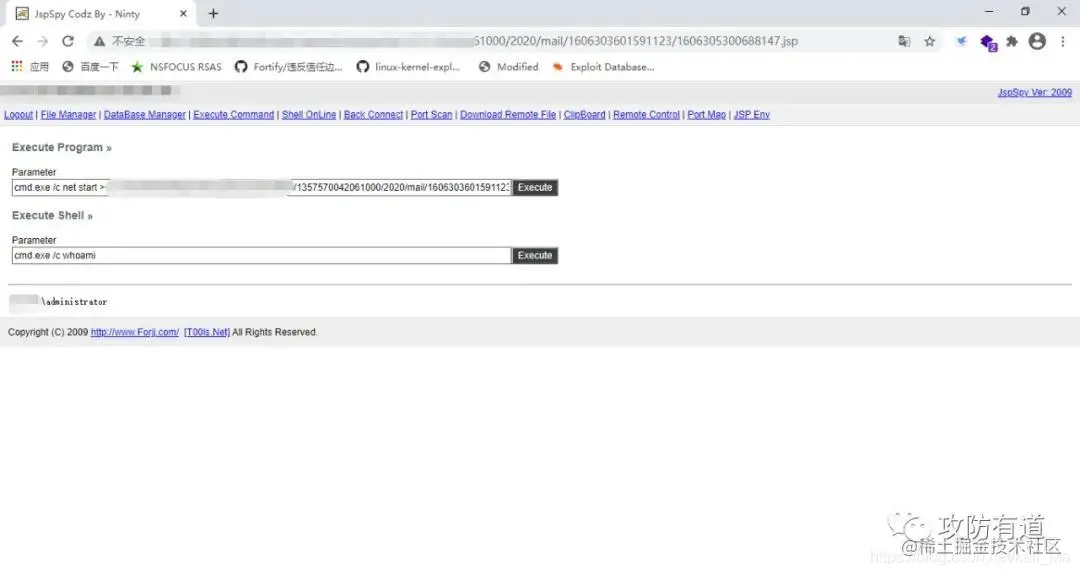
Task: Open the T00ls.Net footer link
Action: [x=207, y=332]
